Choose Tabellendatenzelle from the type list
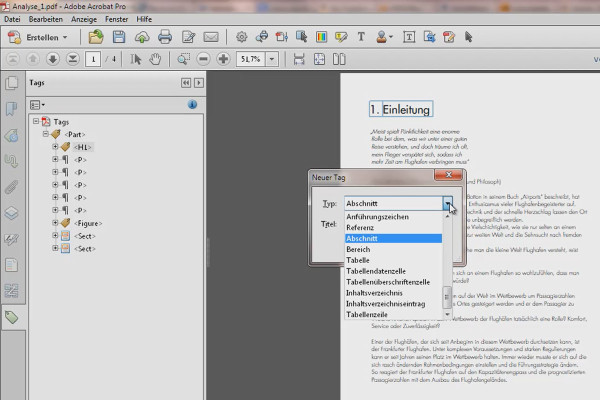The image size is (600, 400). (393, 271)
